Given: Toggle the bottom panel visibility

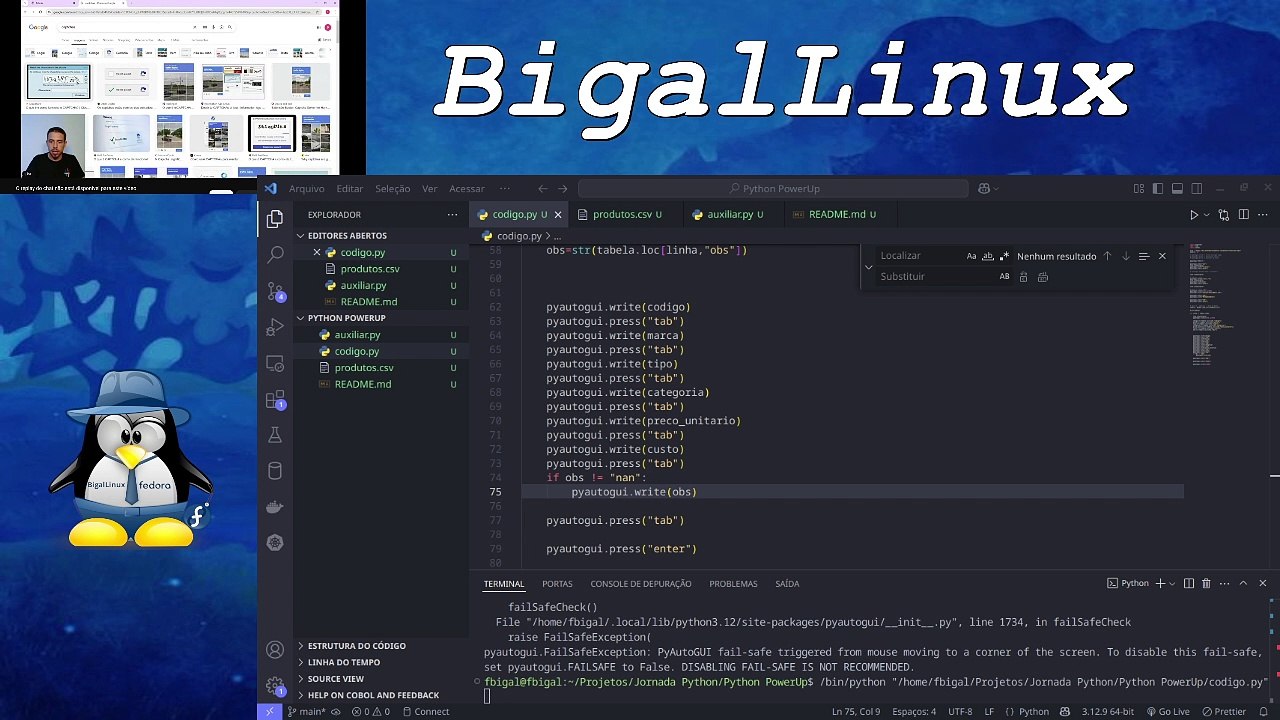Looking at the screenshot, I should [x=1177, y=188].
